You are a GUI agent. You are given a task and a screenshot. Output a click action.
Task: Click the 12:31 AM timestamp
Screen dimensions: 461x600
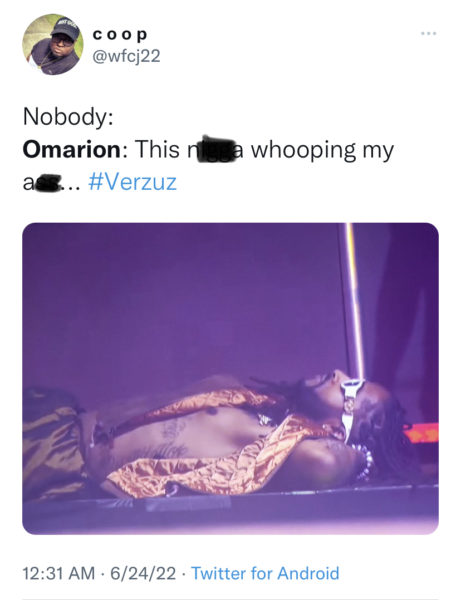pos(59,573)
